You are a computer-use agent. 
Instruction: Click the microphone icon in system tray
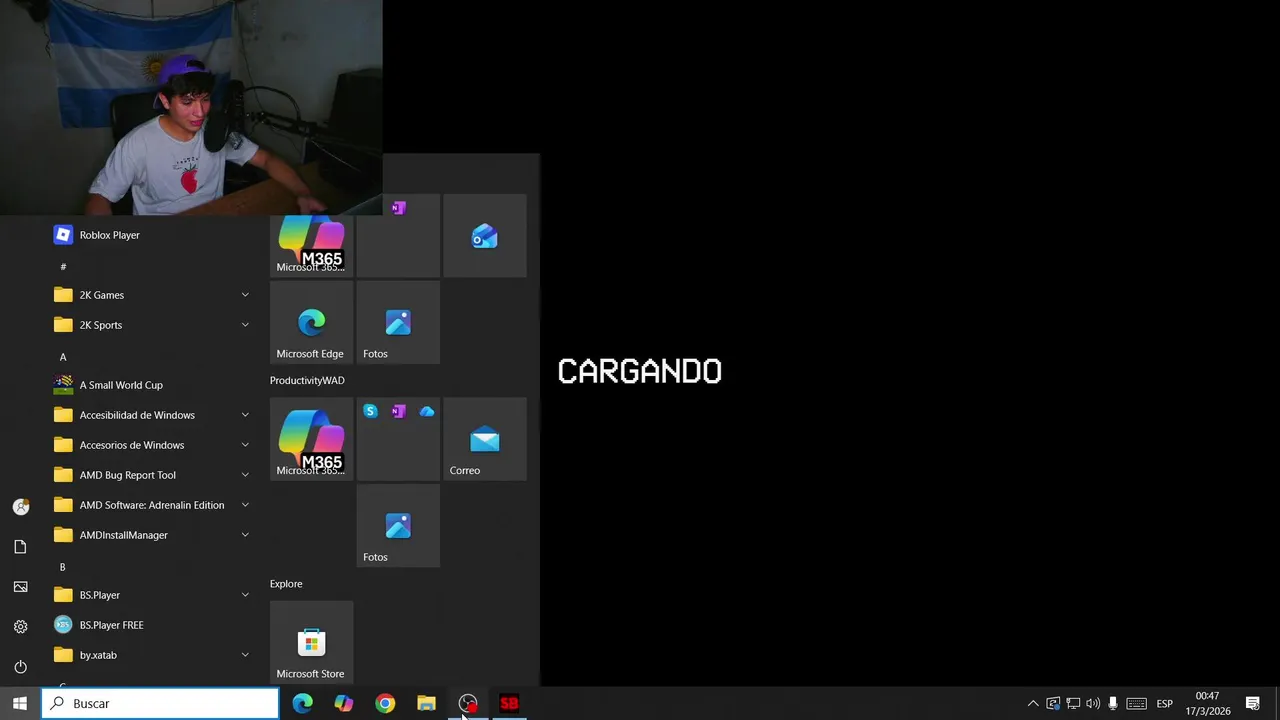point(1113,704)
